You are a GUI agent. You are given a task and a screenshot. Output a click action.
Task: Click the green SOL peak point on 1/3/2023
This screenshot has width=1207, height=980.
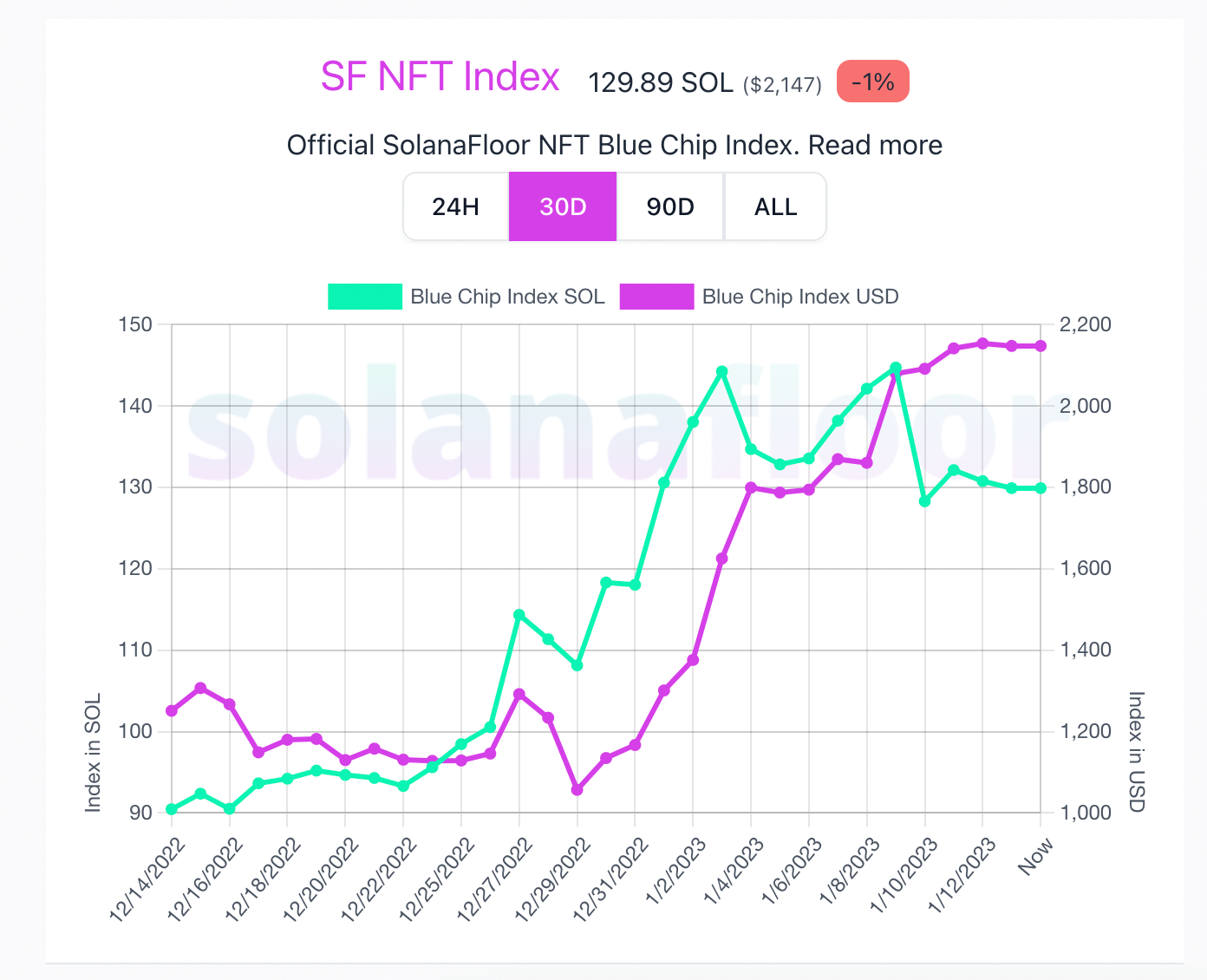(x=721, y=372)
